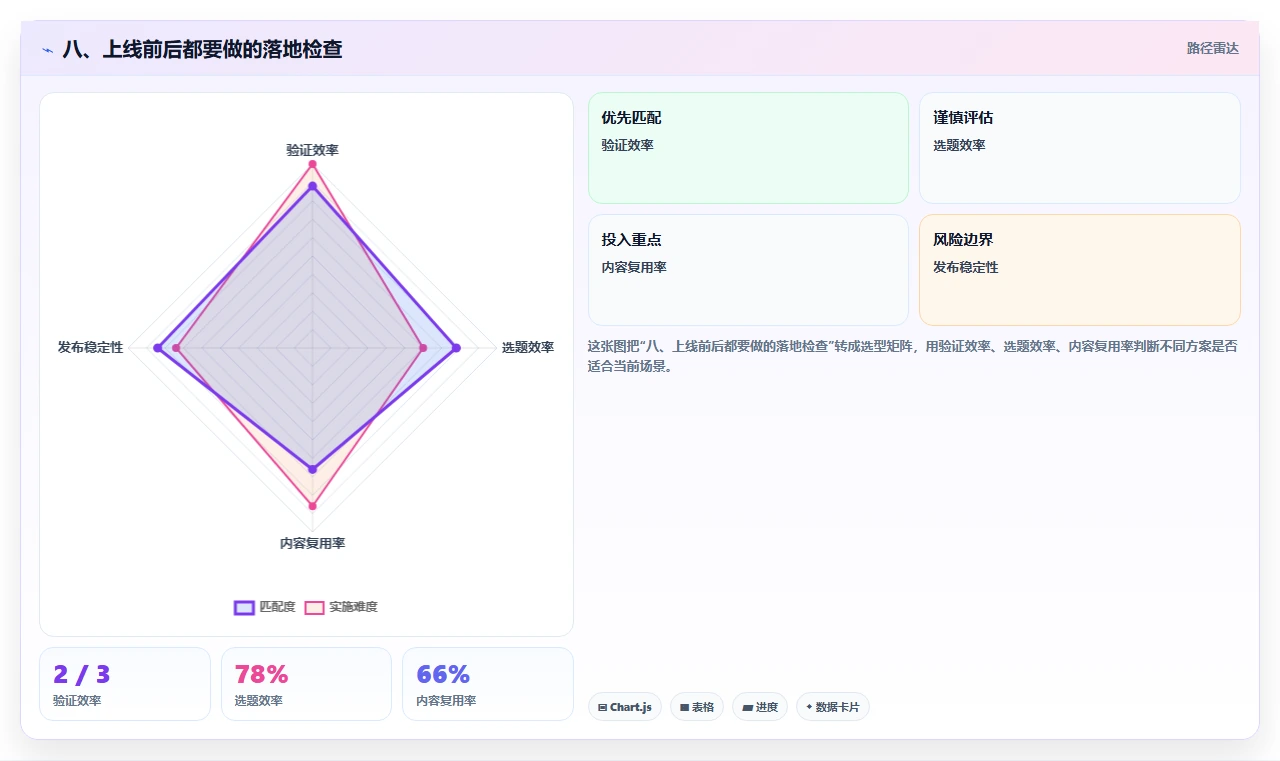Open the 优先匹配 card
Screen dimensions: 1280x761
tap(748, 148)
